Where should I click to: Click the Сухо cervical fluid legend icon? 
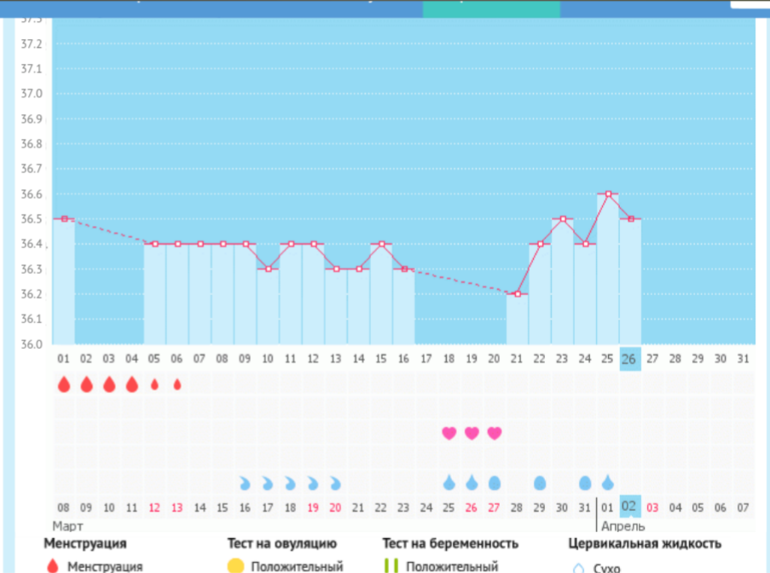pos(577,568)
